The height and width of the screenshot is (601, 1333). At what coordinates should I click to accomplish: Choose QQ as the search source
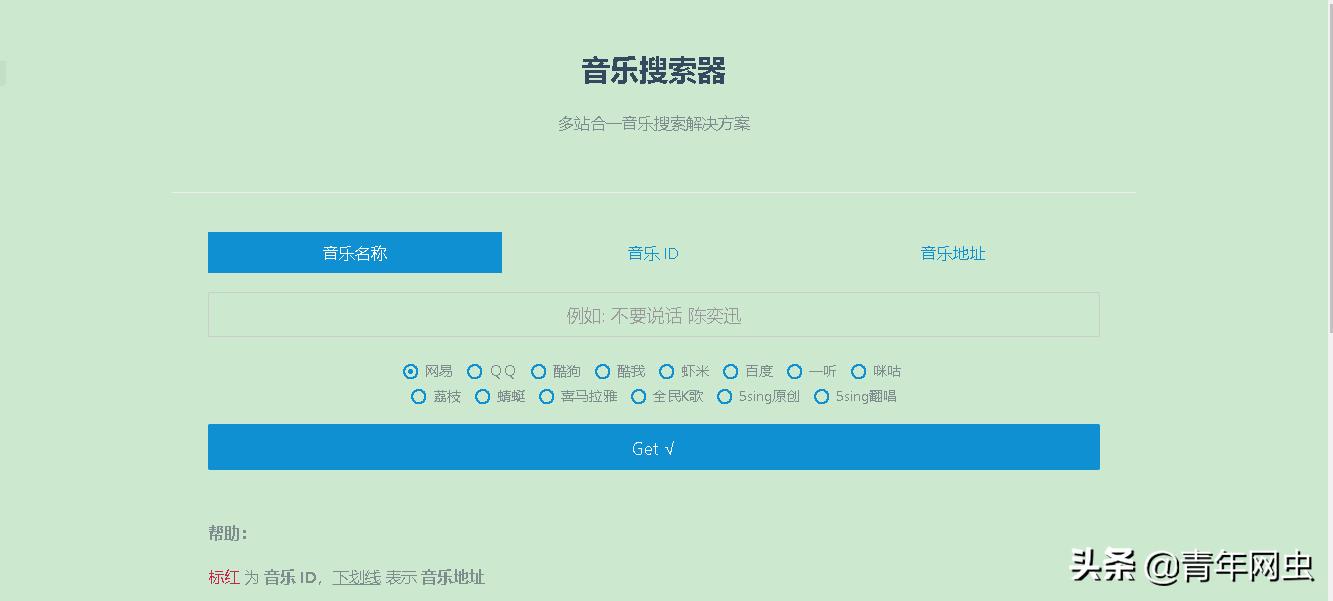pyautogui.click(x=475, y=371)
